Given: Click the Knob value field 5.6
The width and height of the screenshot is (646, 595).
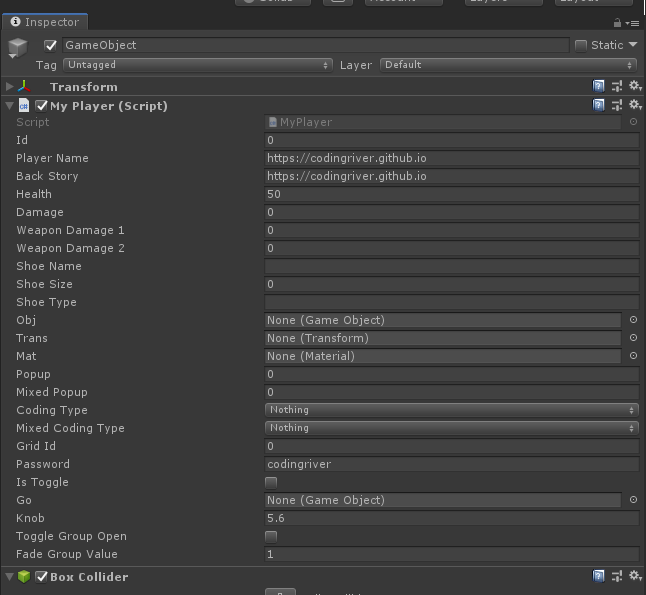Looking at the screenshot, I should pyautogui.click(x=452, y=518).
